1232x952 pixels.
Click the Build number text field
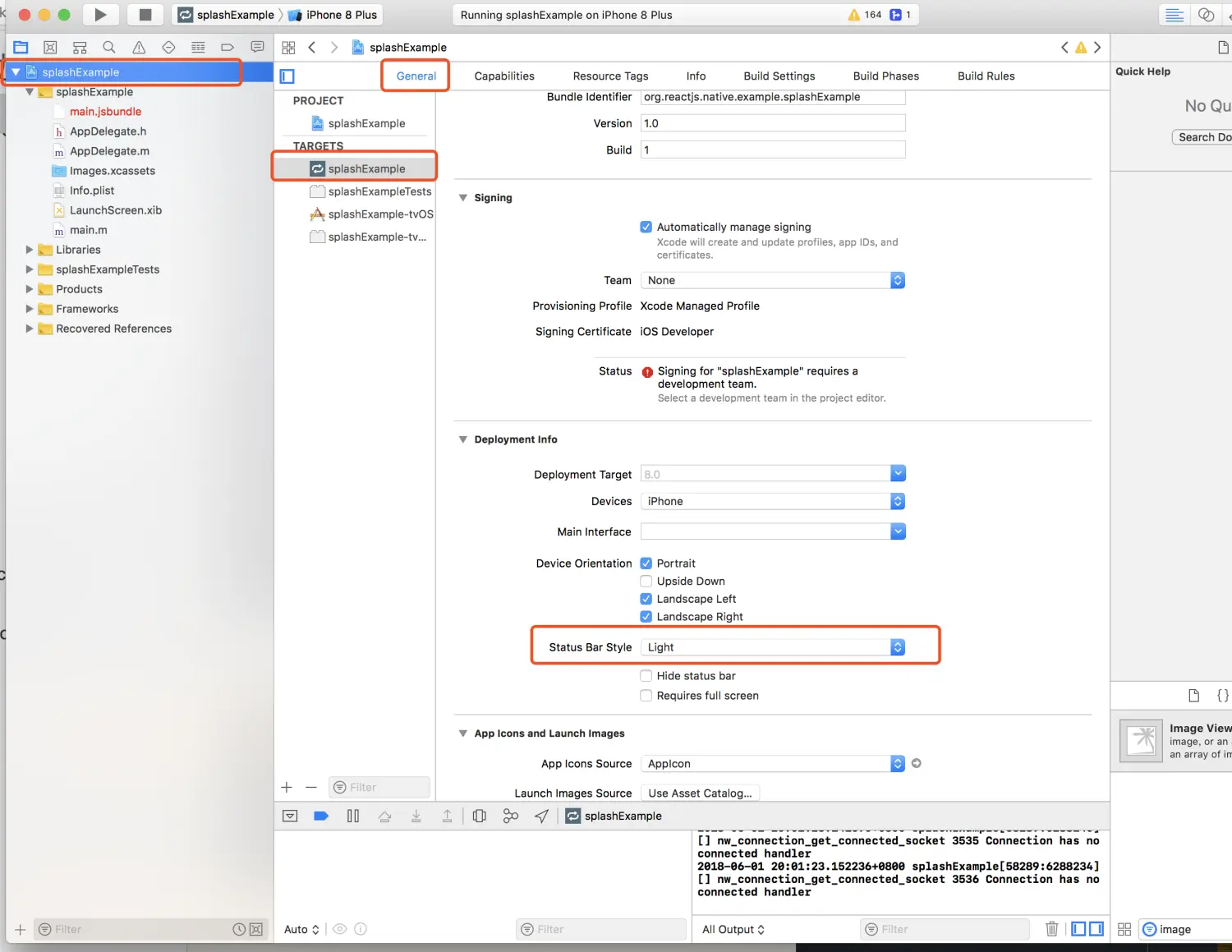click(x=773, y=149)
